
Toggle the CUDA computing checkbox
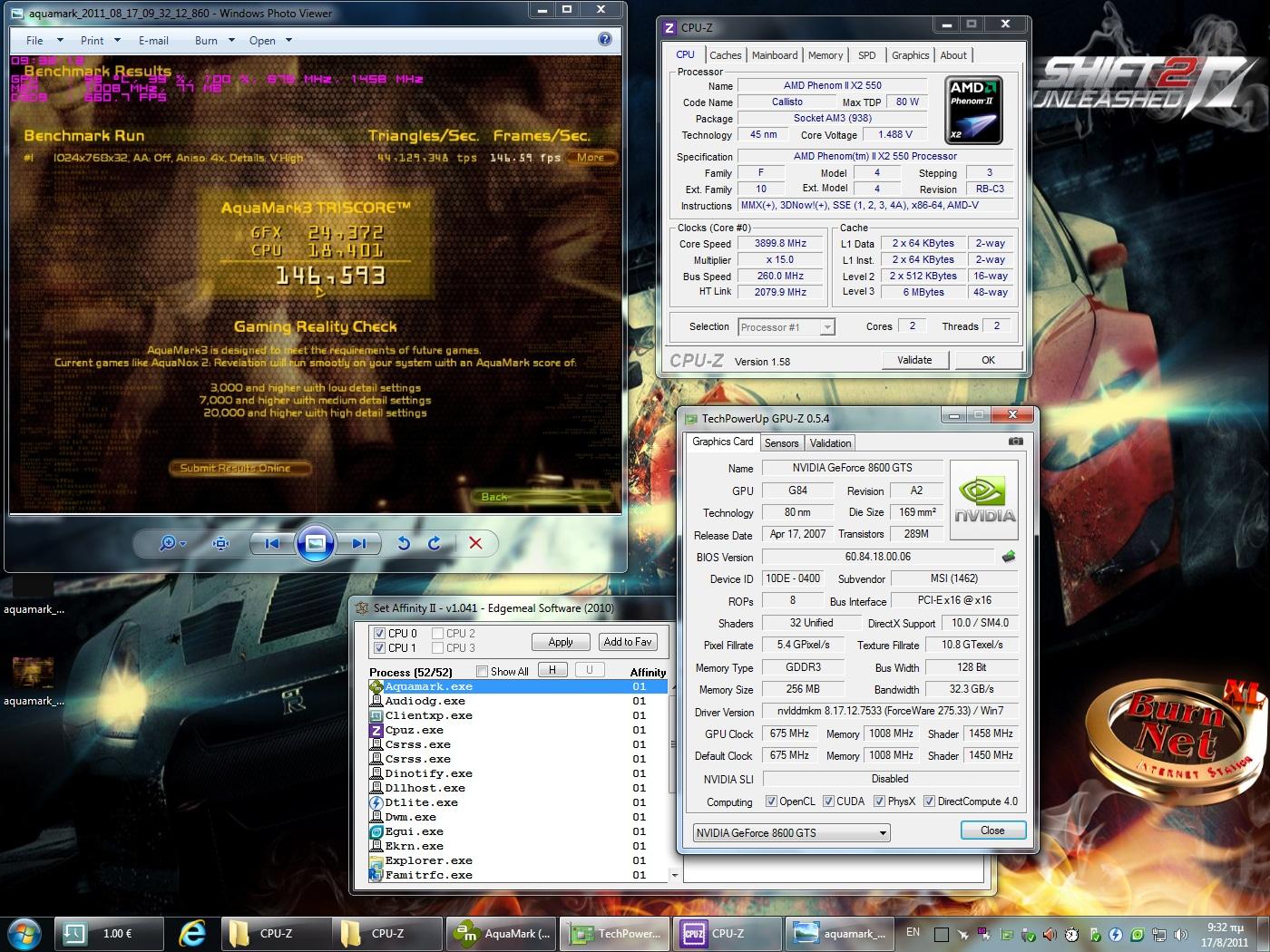[828, 801]
